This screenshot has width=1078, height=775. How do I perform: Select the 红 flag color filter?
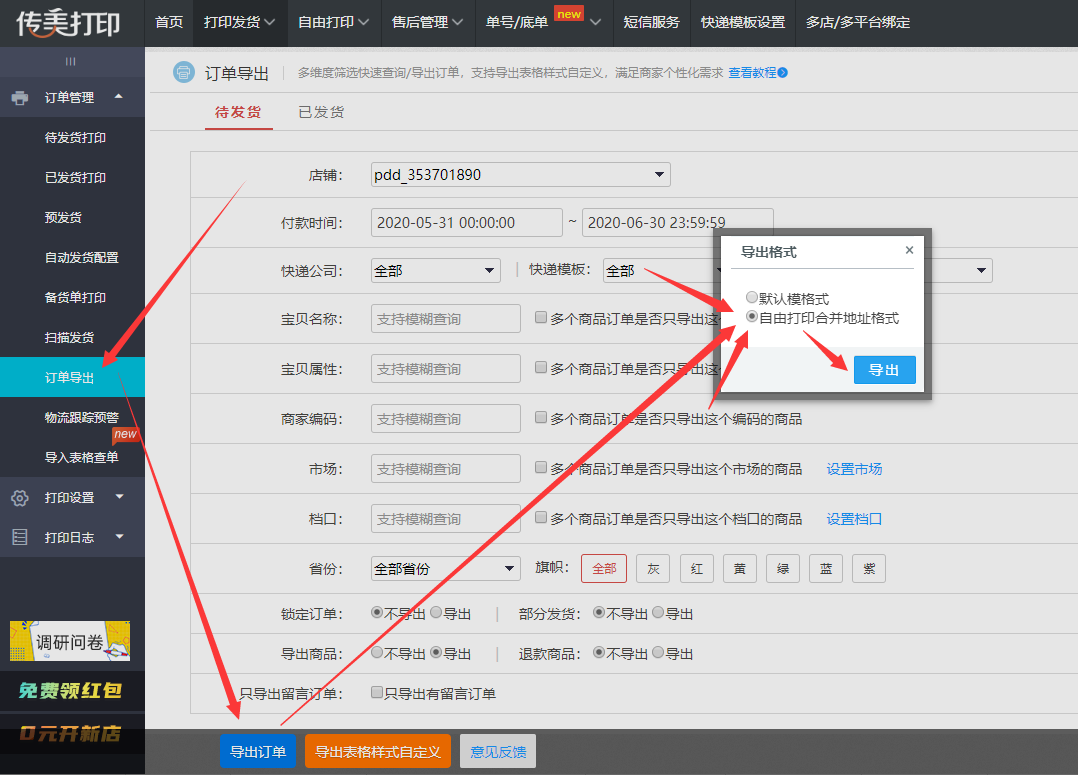click(697, 568)
